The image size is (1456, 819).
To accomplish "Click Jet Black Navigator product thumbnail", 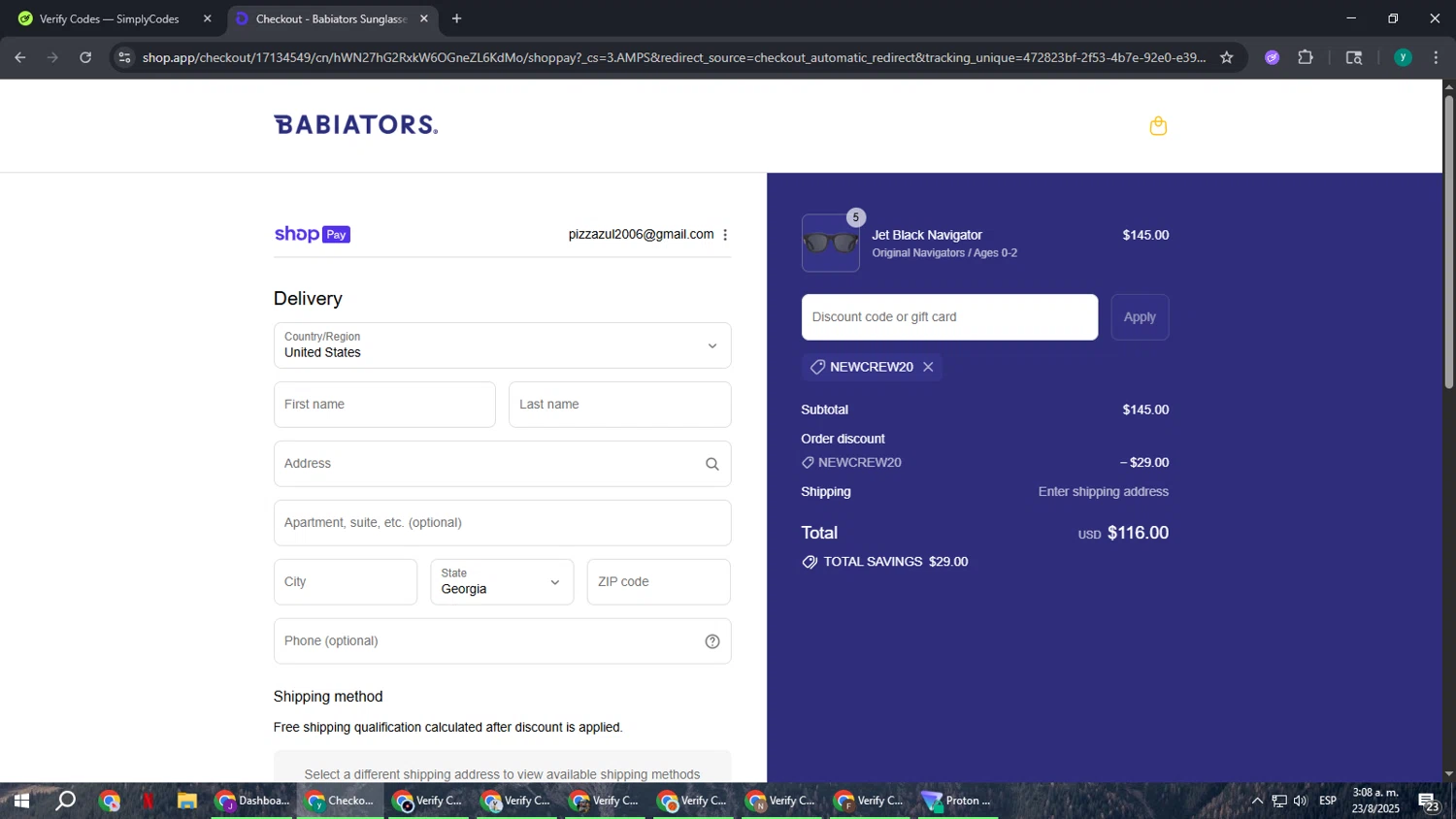I will click(x=831, y=243).
